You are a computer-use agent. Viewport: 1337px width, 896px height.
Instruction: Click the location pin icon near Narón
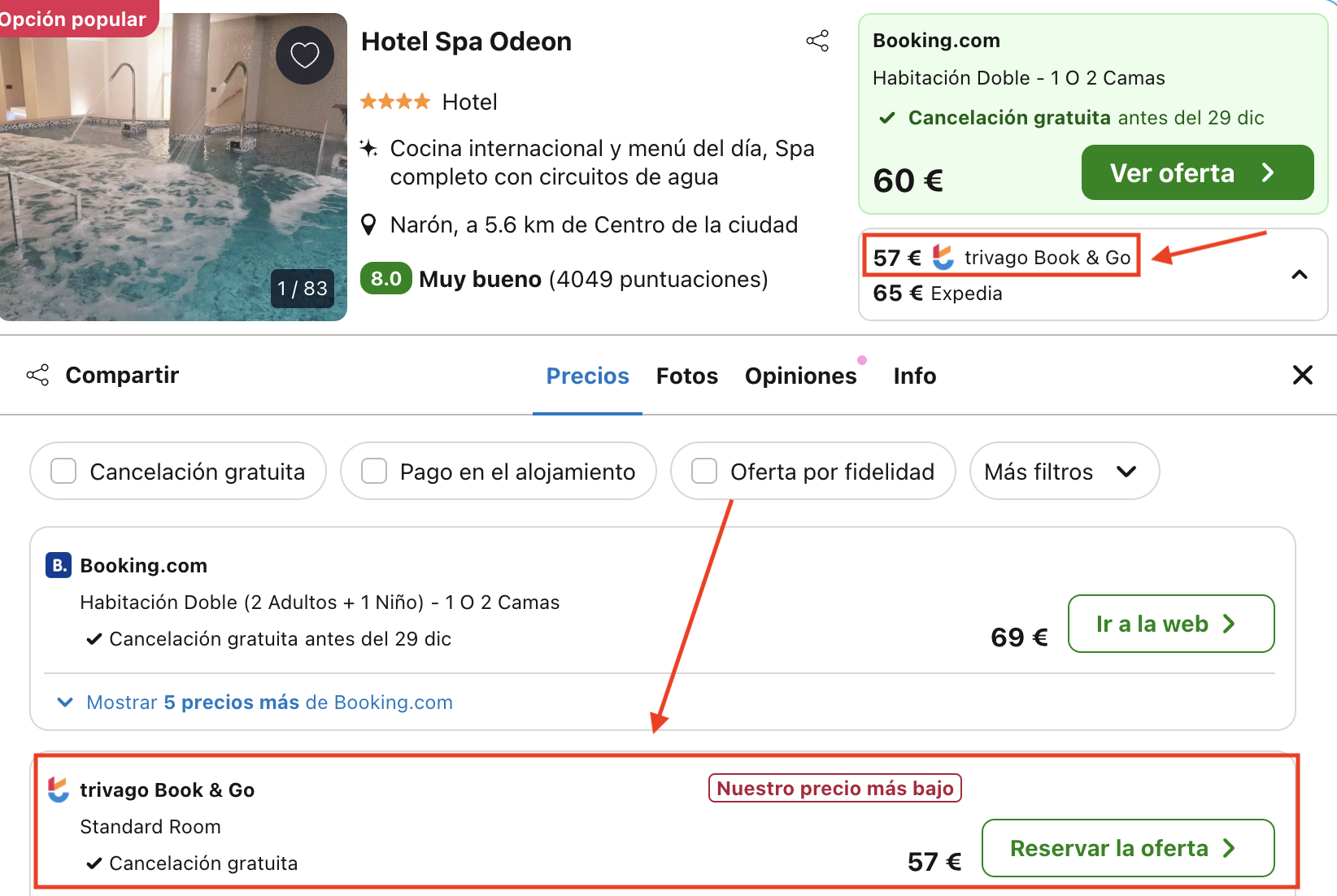click(x=370, y=224)
